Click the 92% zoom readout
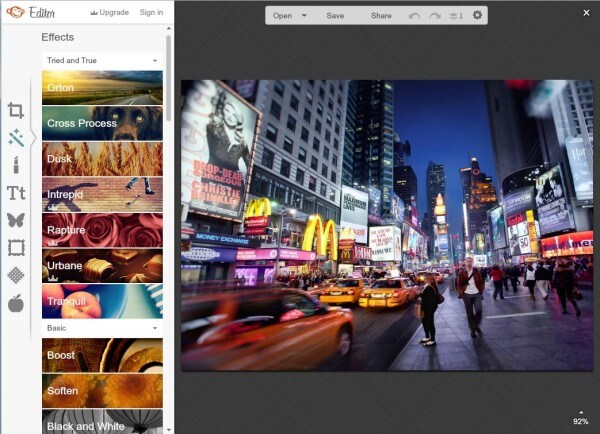This screenshot has height=434, width=600. point(581,421)
